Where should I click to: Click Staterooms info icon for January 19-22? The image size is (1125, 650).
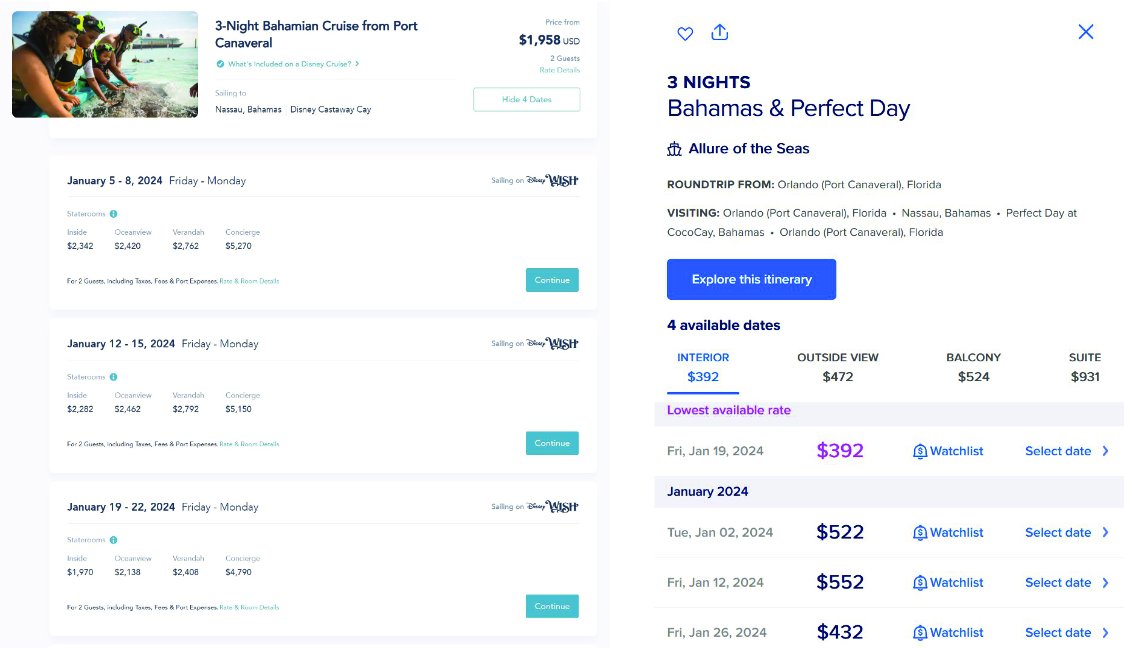(113, 540)
